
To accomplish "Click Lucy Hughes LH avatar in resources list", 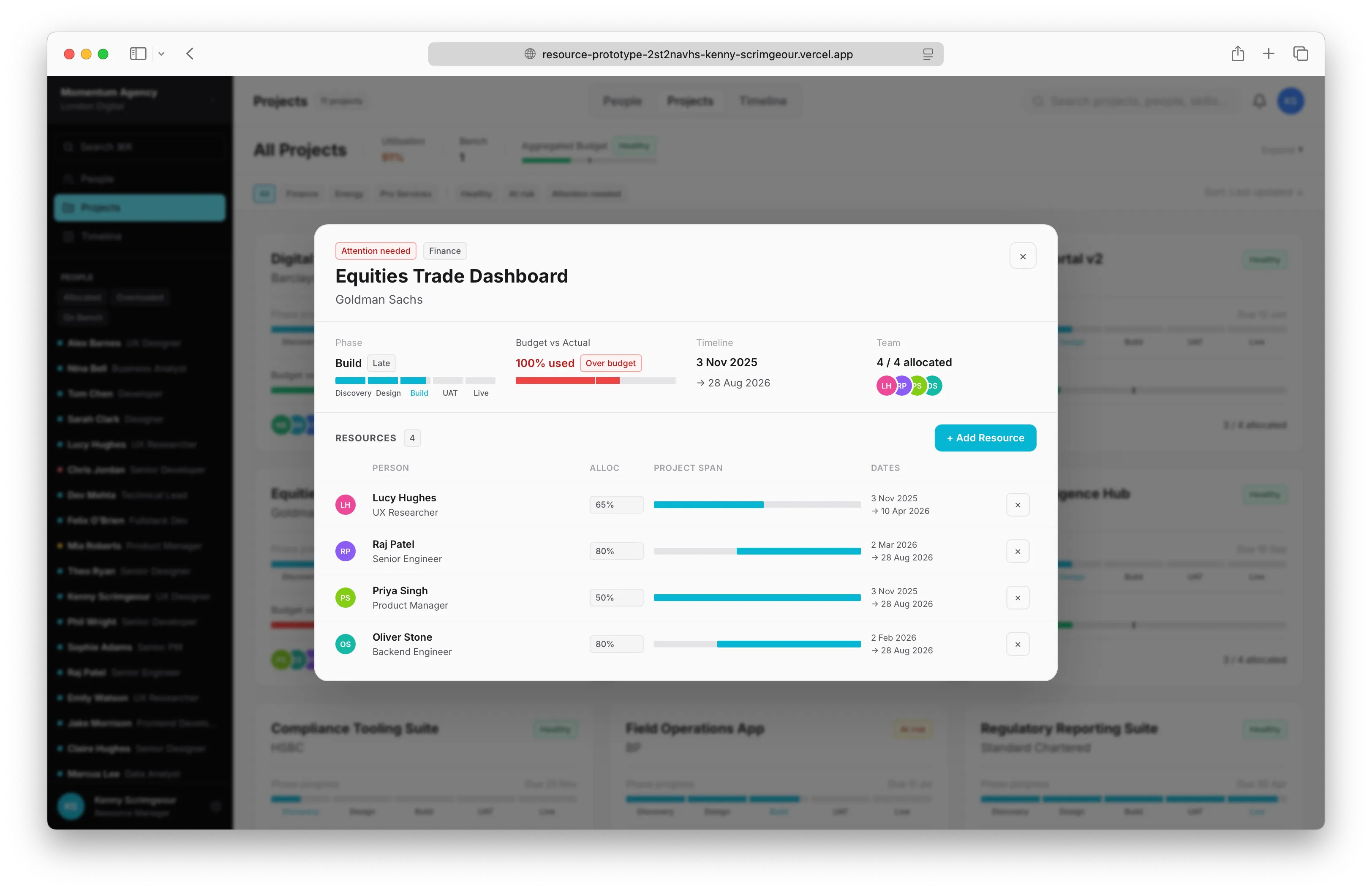I will pyautogui.click(x=345, y=505).
